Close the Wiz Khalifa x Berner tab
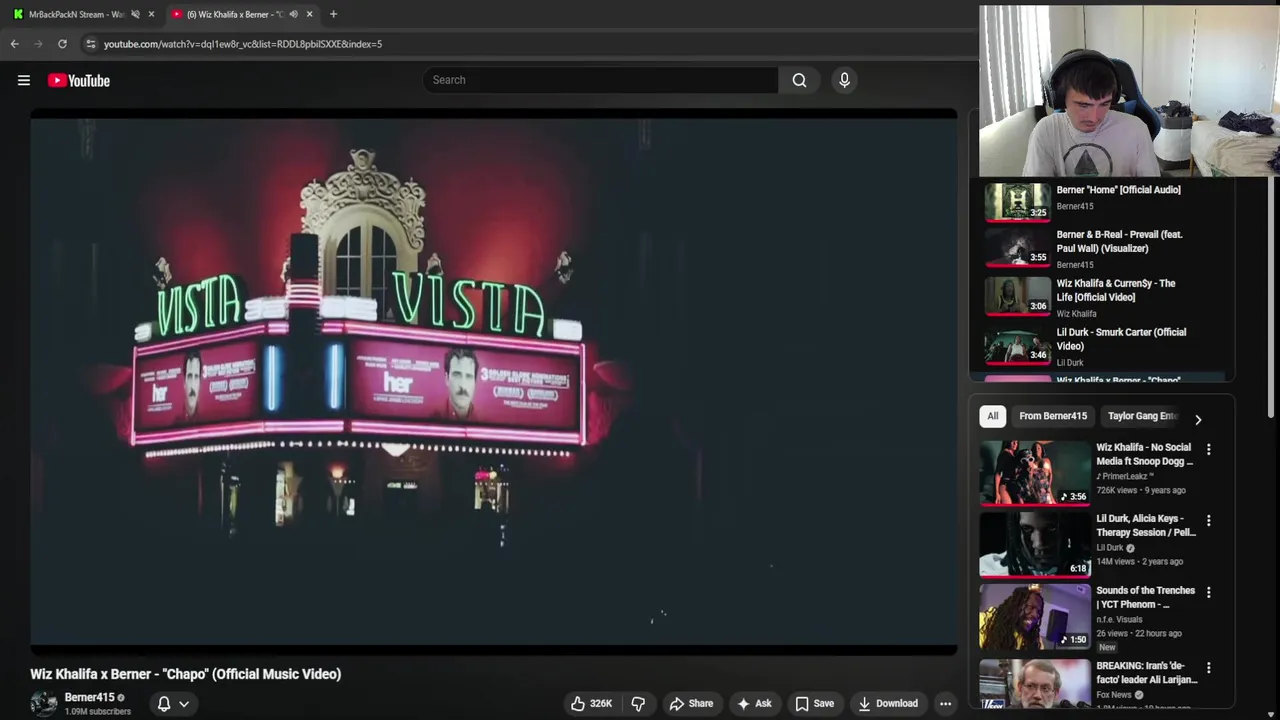This screenshot has height=720, width=1280. 309,14
